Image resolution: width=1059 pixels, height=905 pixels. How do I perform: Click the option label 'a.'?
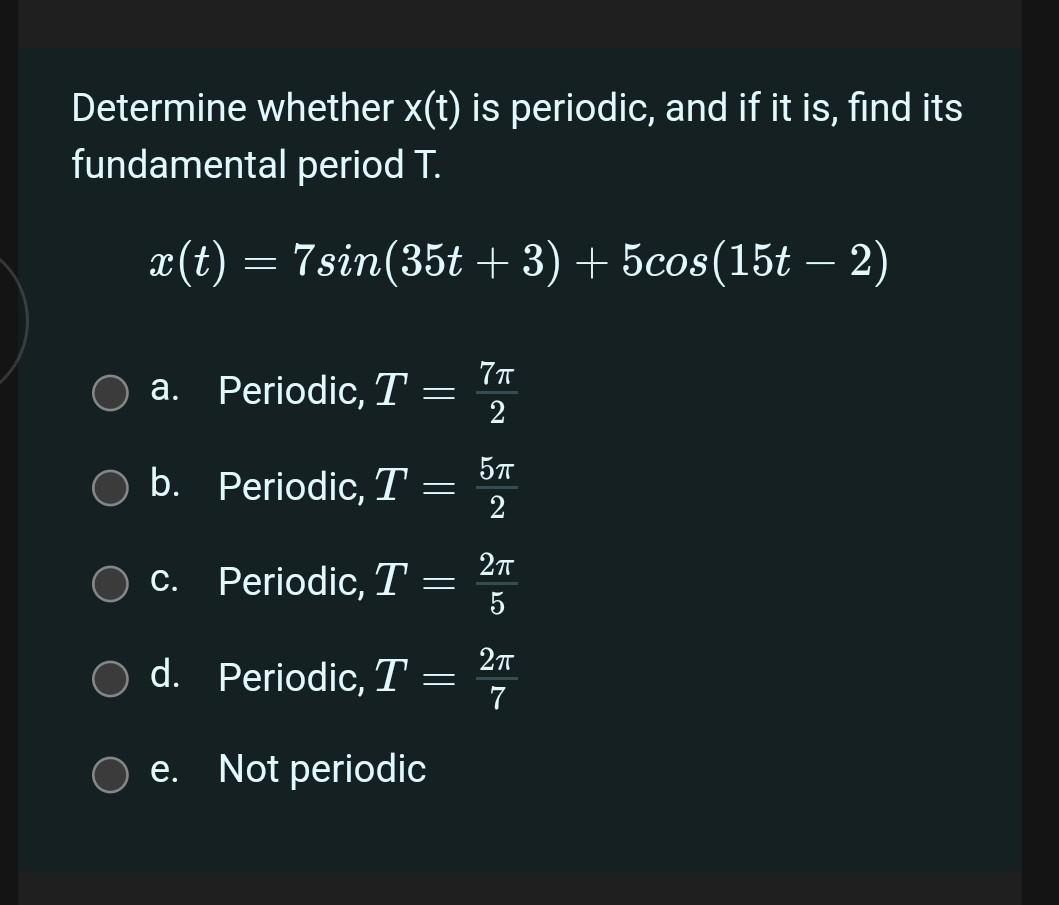point(163,391)
